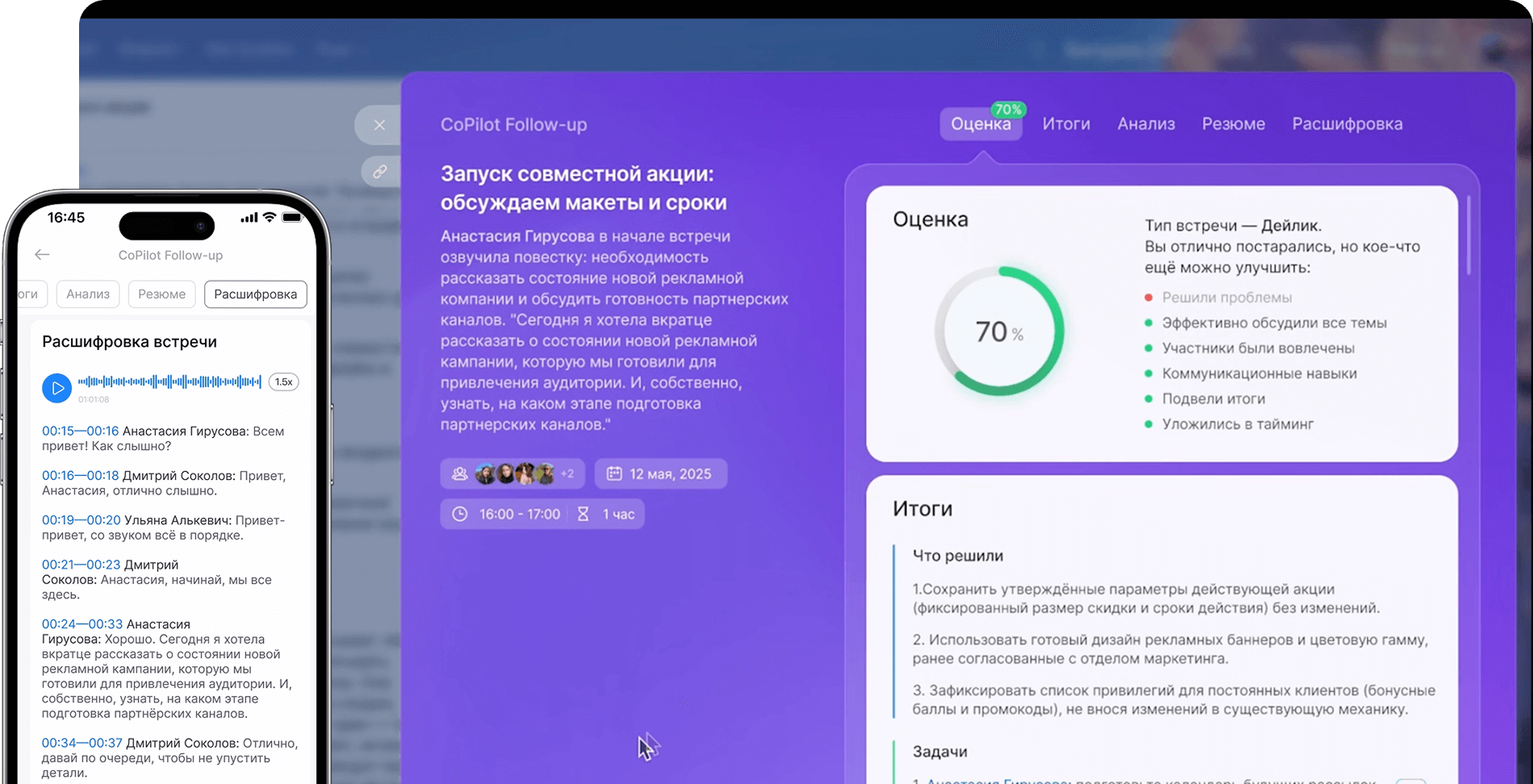Click the 70% circular score gauge
This screenshot has width=1533, height=784.
point(999,332)
